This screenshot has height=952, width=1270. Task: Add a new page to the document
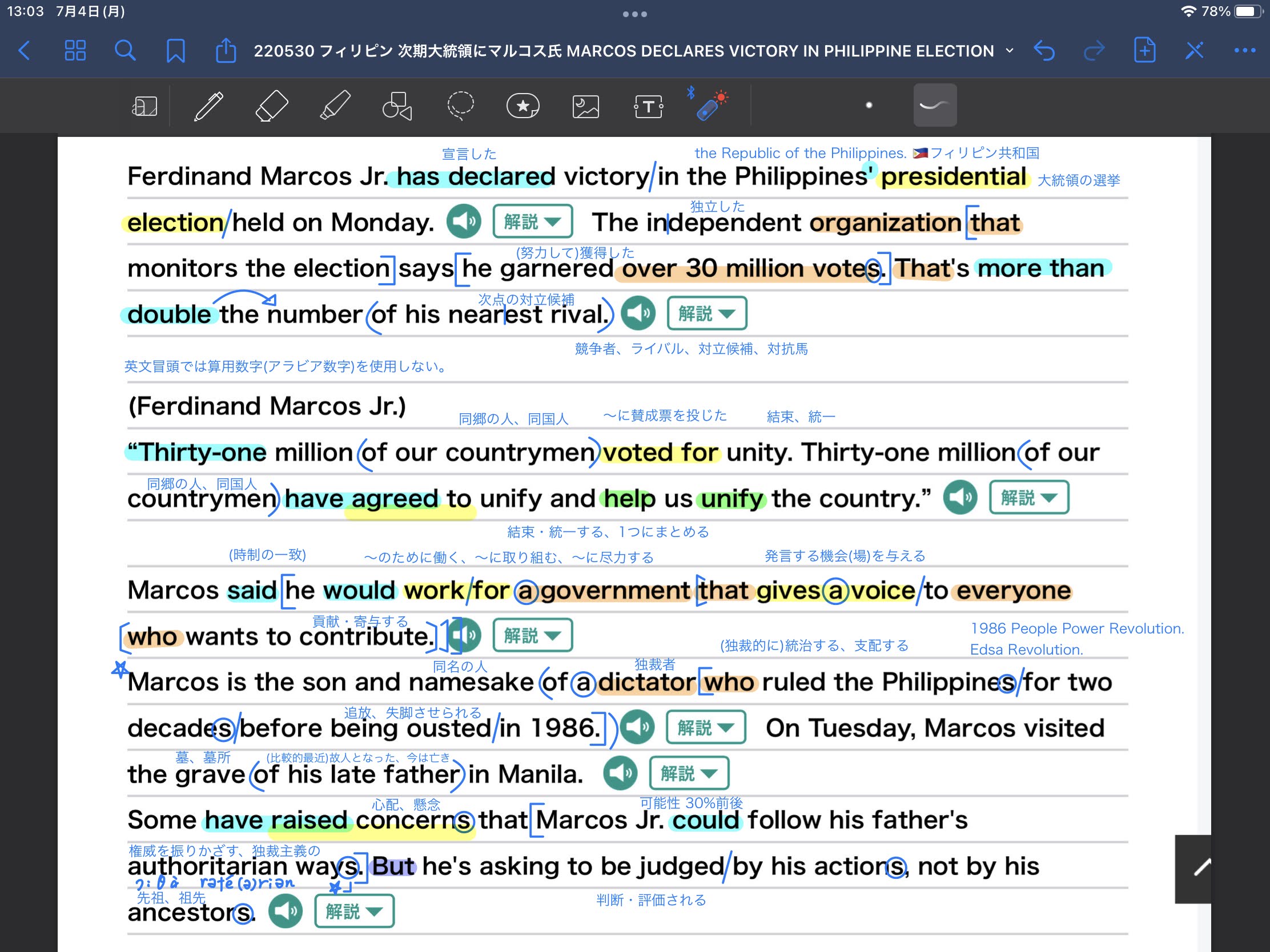[1144, 50]
